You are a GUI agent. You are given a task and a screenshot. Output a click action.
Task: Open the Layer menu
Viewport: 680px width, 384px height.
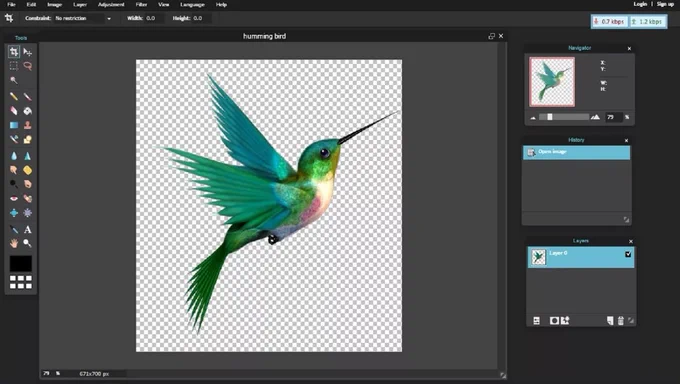tap(80, 4)
